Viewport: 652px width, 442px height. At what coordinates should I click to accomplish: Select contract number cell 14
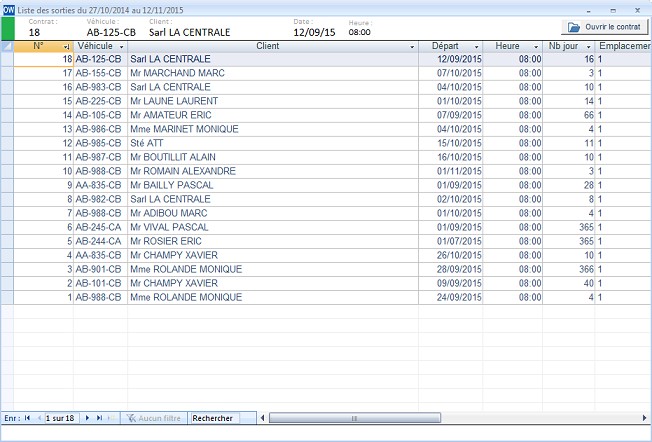click(x=43, y=115)
